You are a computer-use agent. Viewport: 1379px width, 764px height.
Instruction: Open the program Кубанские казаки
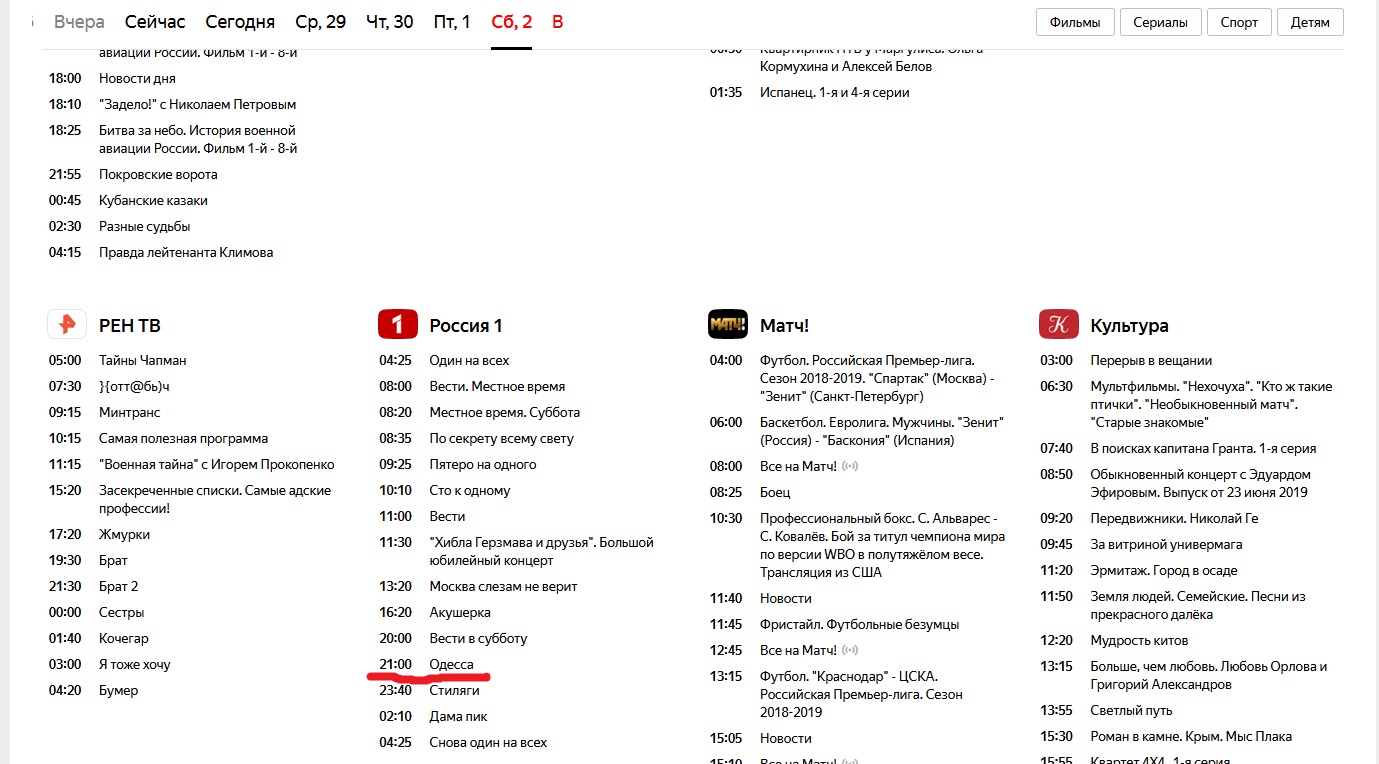[x=153, y=200]
